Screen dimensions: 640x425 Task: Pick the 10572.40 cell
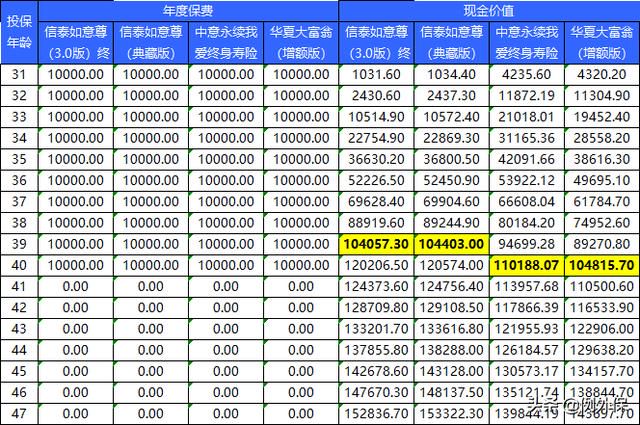[x=451, y=117]
